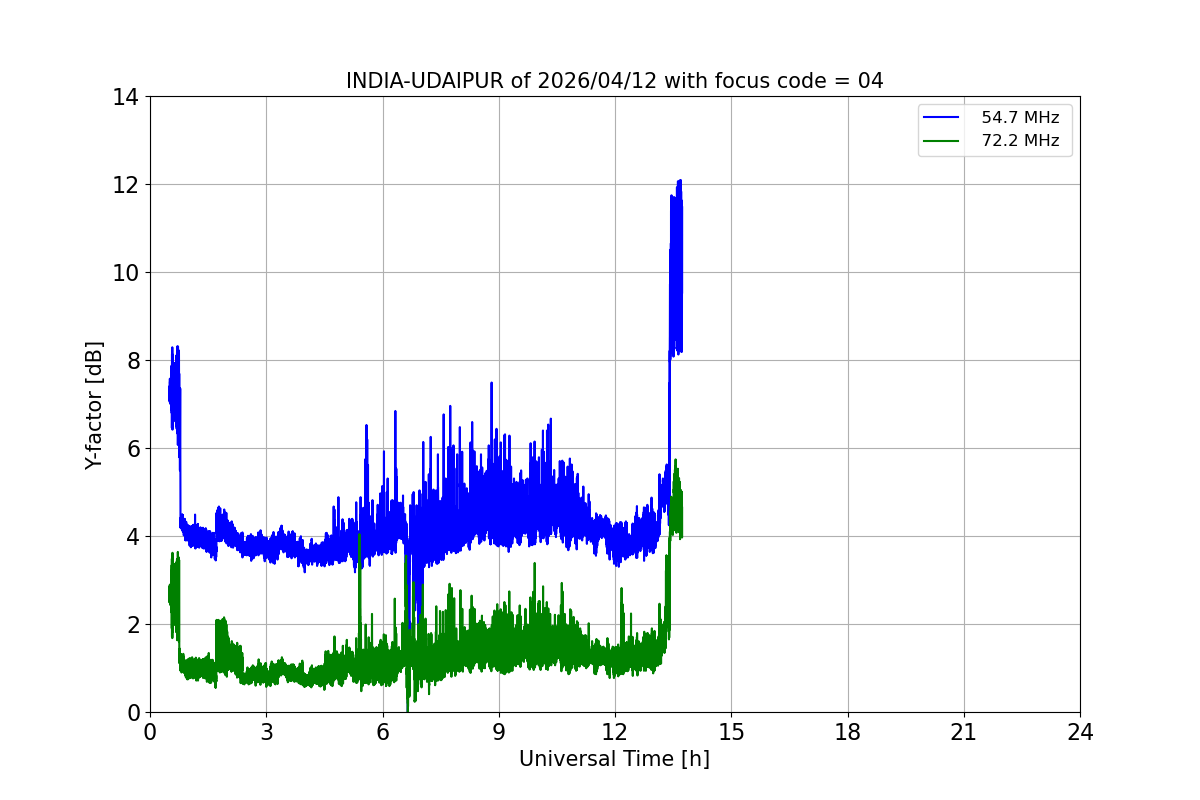Click the blue legend line sample
1200x800 pixels.
click(x=941, y=118)
